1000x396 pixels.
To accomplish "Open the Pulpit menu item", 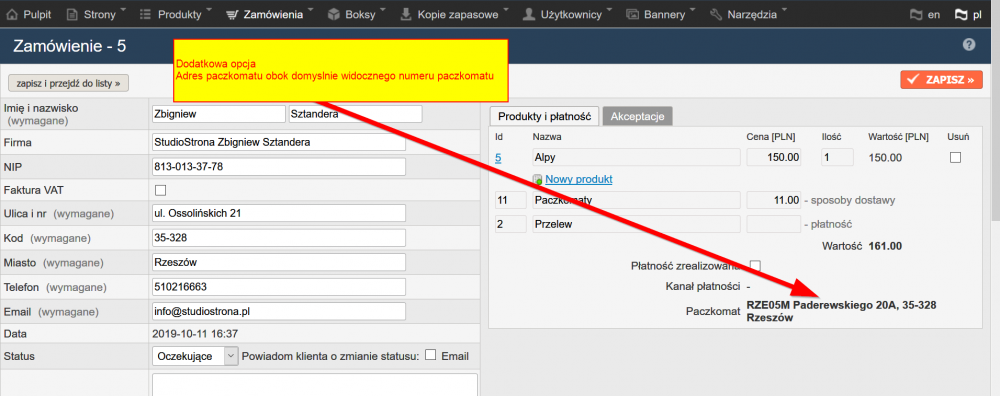I will [30, 14].
